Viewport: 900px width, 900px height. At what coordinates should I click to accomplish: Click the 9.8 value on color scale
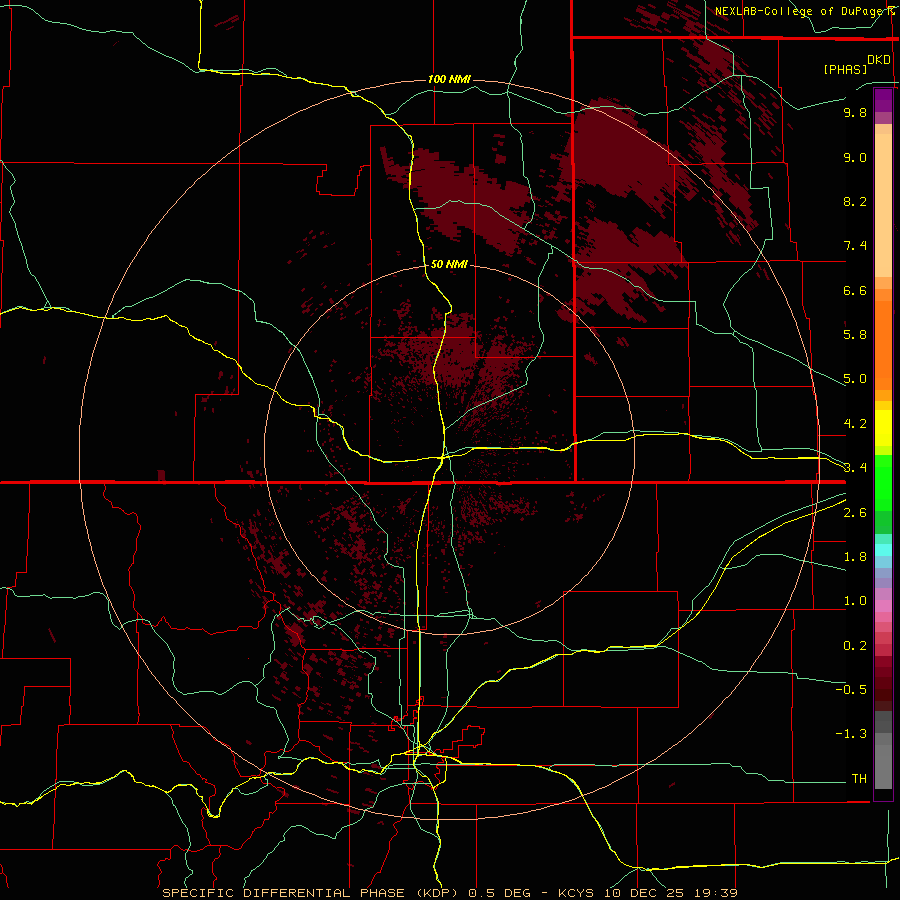(855, 112)
